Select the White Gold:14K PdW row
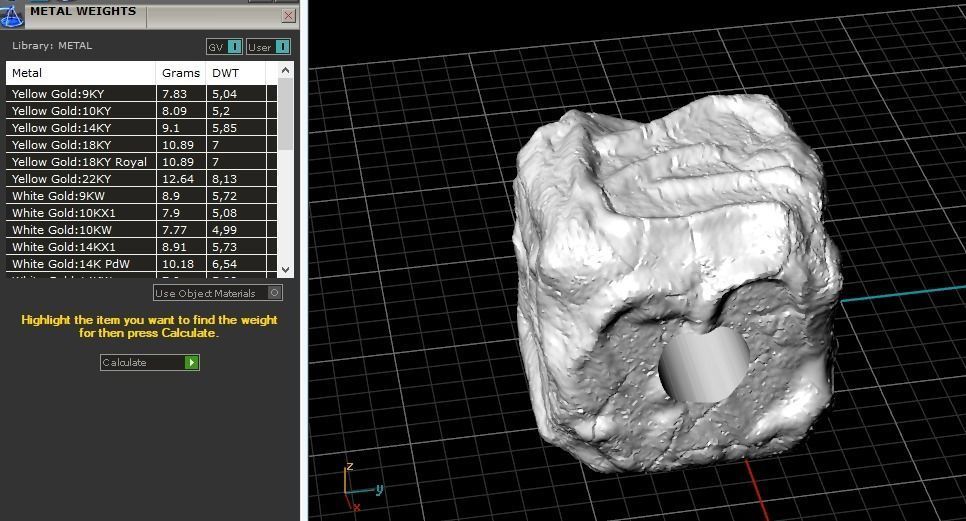The width and height of the screenshot is (966, 521). tap(142, 264)
